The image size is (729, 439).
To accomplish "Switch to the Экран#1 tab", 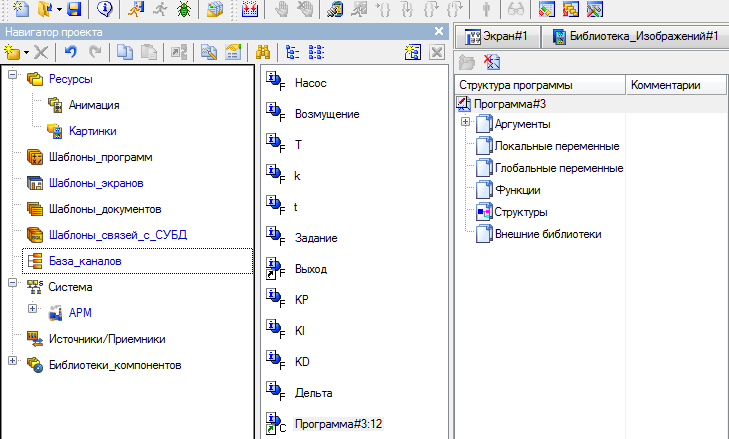I will (497, 36).
